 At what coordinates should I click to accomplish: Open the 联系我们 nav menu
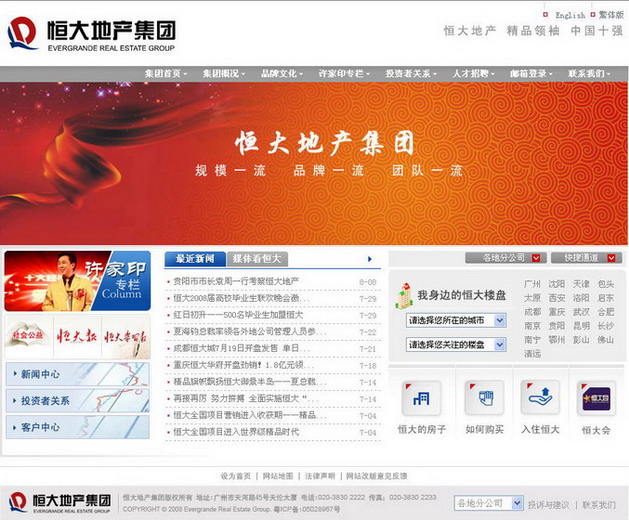pos(589,74)
